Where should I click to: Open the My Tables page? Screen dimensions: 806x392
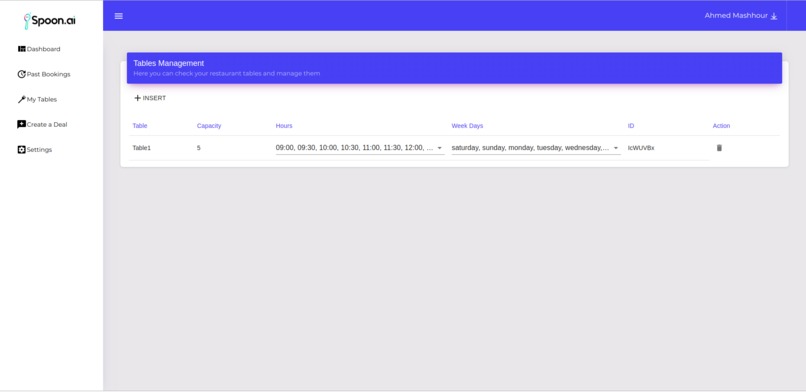pos(38,99)
